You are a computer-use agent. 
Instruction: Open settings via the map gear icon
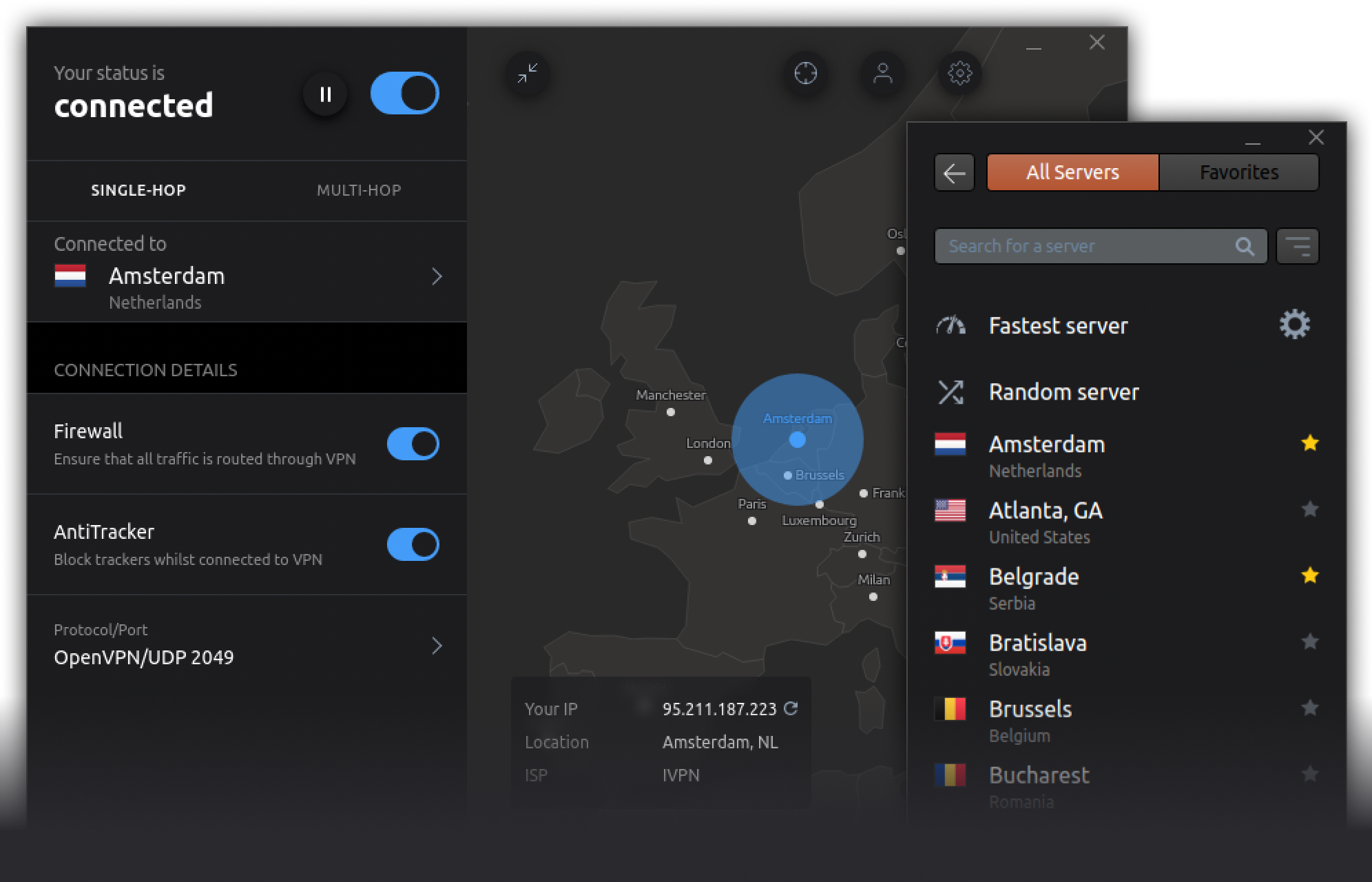pos(959,73)
